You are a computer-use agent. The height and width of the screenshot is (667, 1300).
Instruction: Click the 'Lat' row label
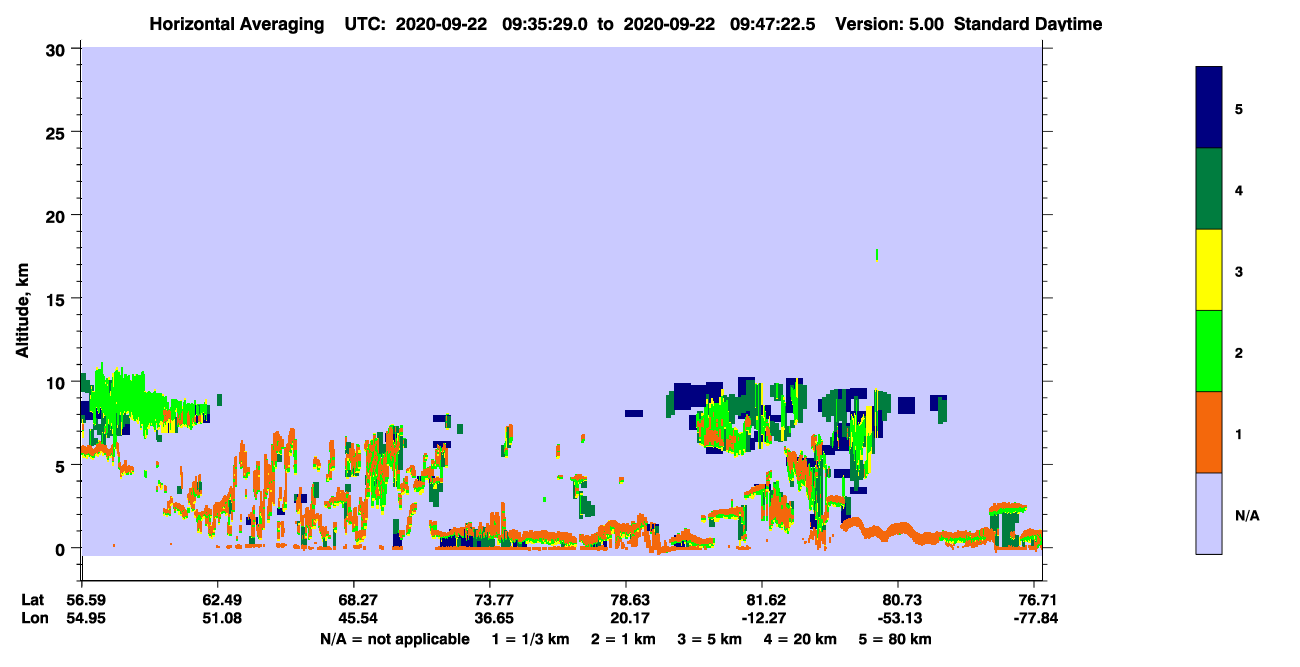click(x=32, y=600)
